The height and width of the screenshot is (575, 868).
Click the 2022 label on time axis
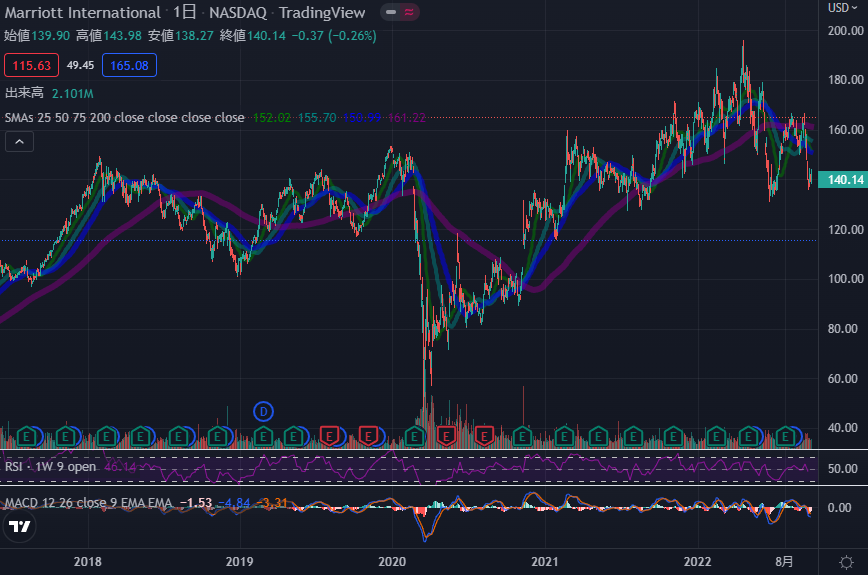(x=697, y=562)
